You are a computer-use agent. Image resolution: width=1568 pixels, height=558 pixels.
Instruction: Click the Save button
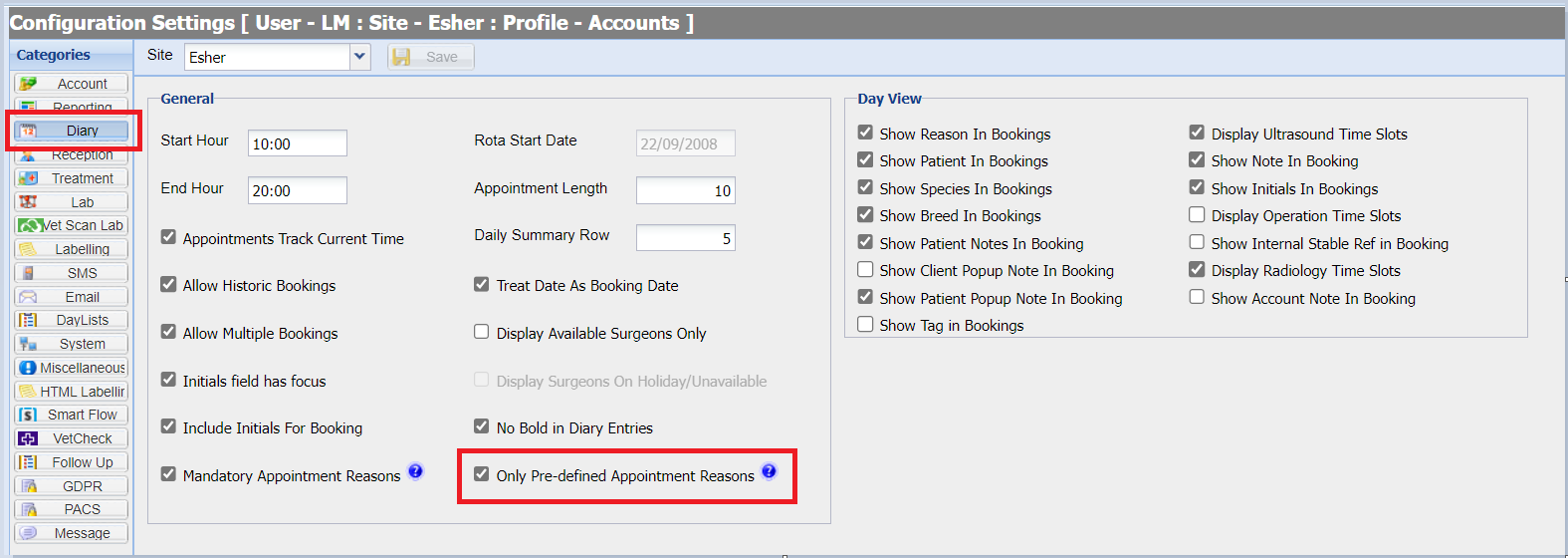point(430,57)
